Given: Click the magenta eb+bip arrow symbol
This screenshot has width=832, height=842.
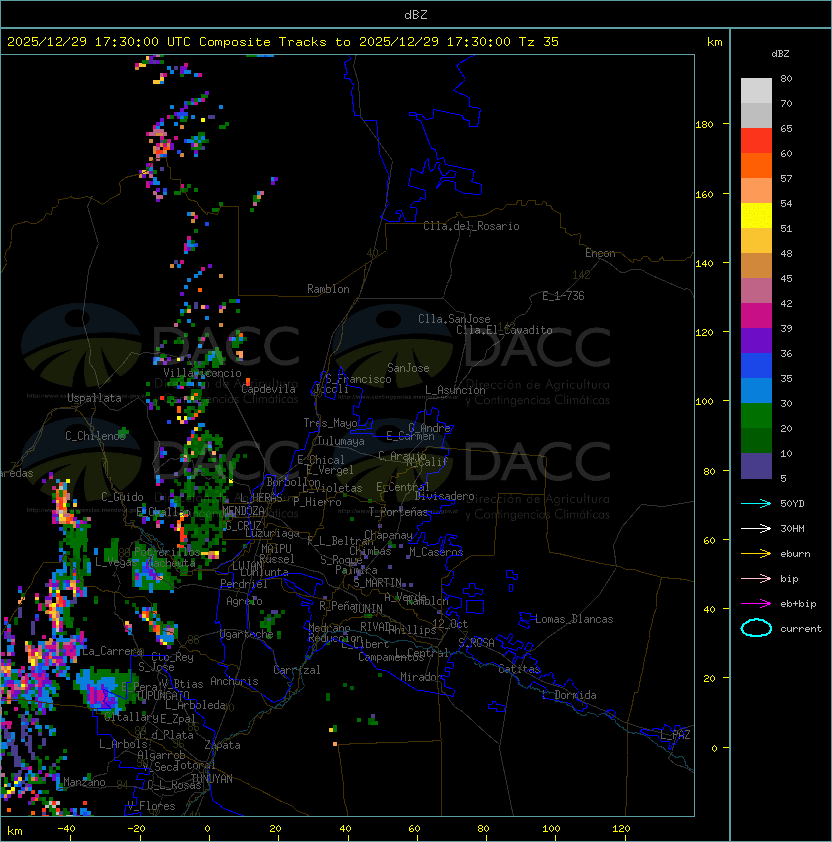Looking at the screenshot, I should [756, 604].
